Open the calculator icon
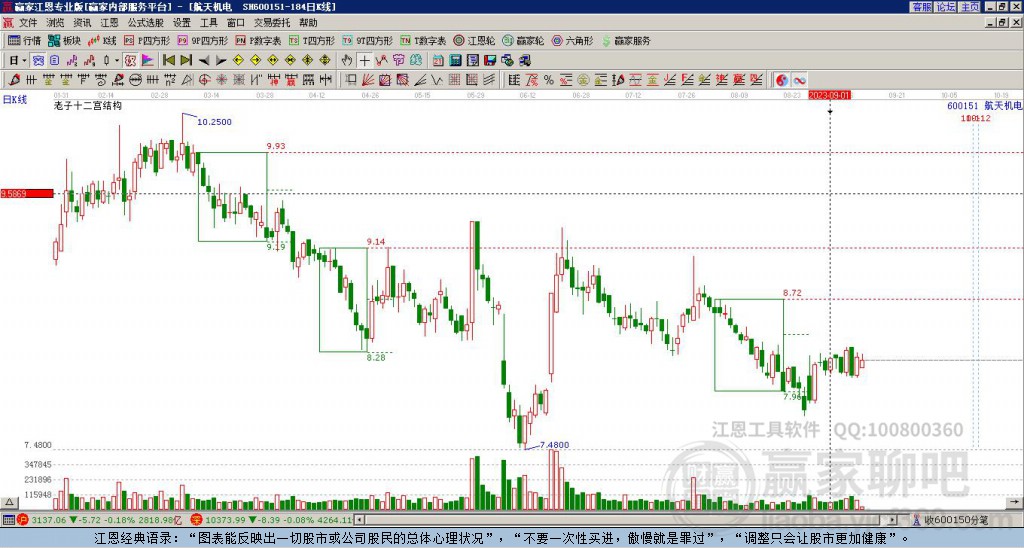Viewport: 1024px width, 548px height. coord(455,60)
